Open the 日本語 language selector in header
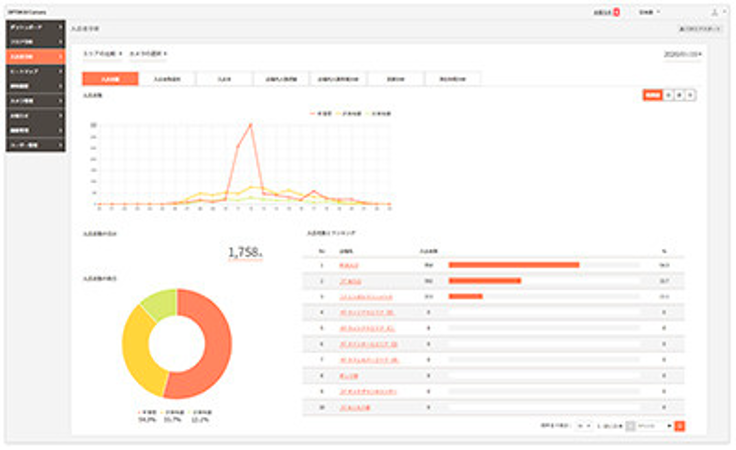 tap(653, 12)
